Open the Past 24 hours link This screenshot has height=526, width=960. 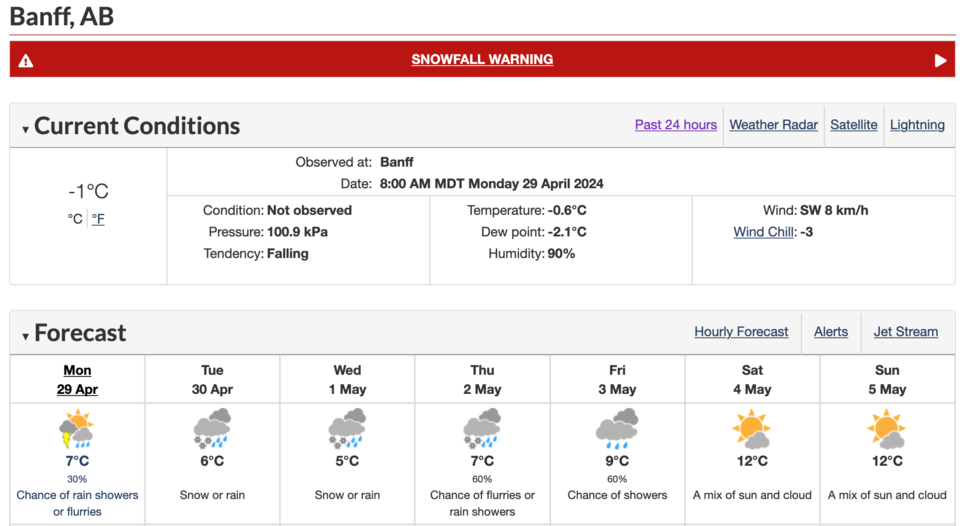coord(675,125)
